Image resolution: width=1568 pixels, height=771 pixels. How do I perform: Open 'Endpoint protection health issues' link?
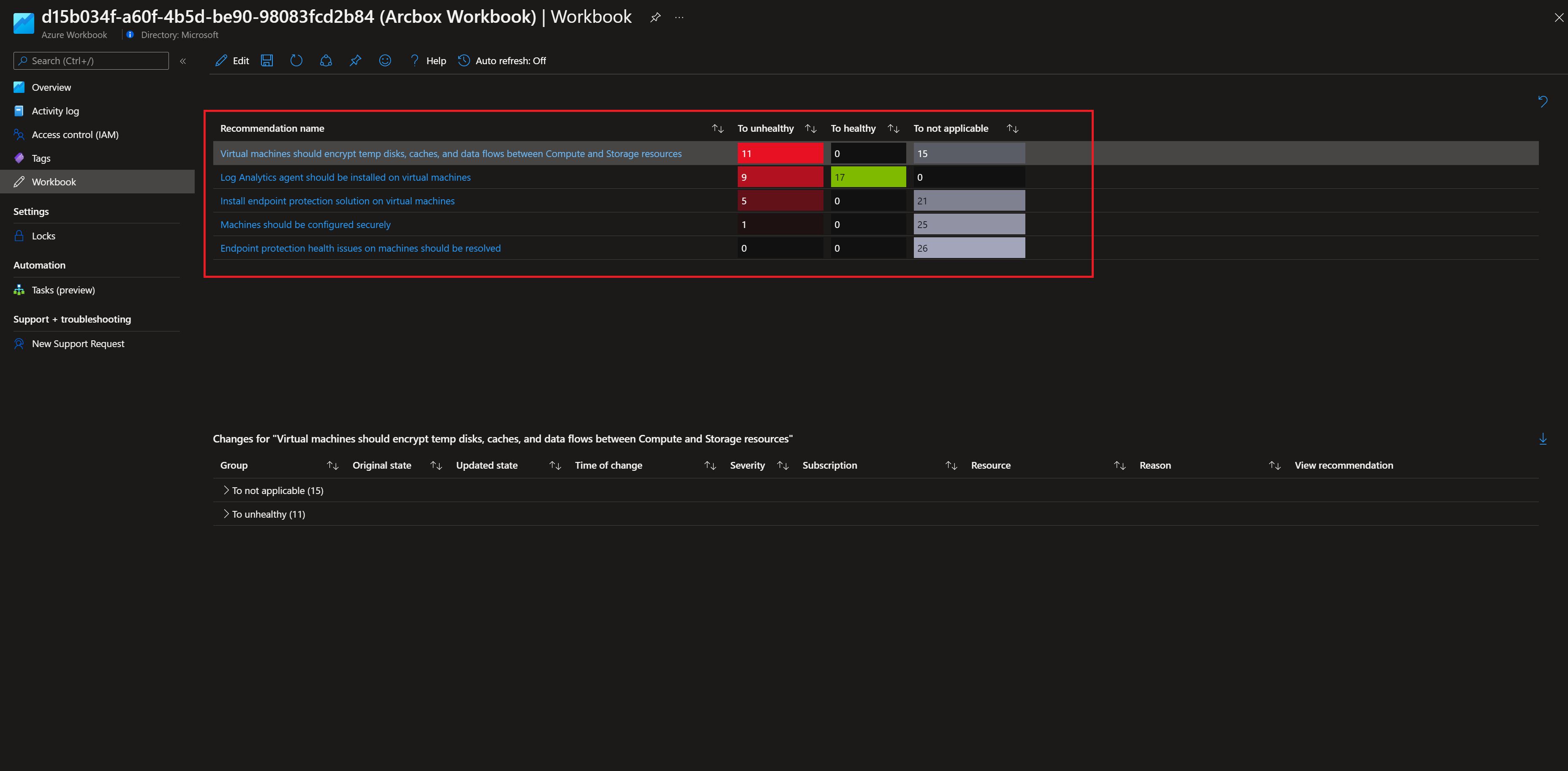point(360,249)
